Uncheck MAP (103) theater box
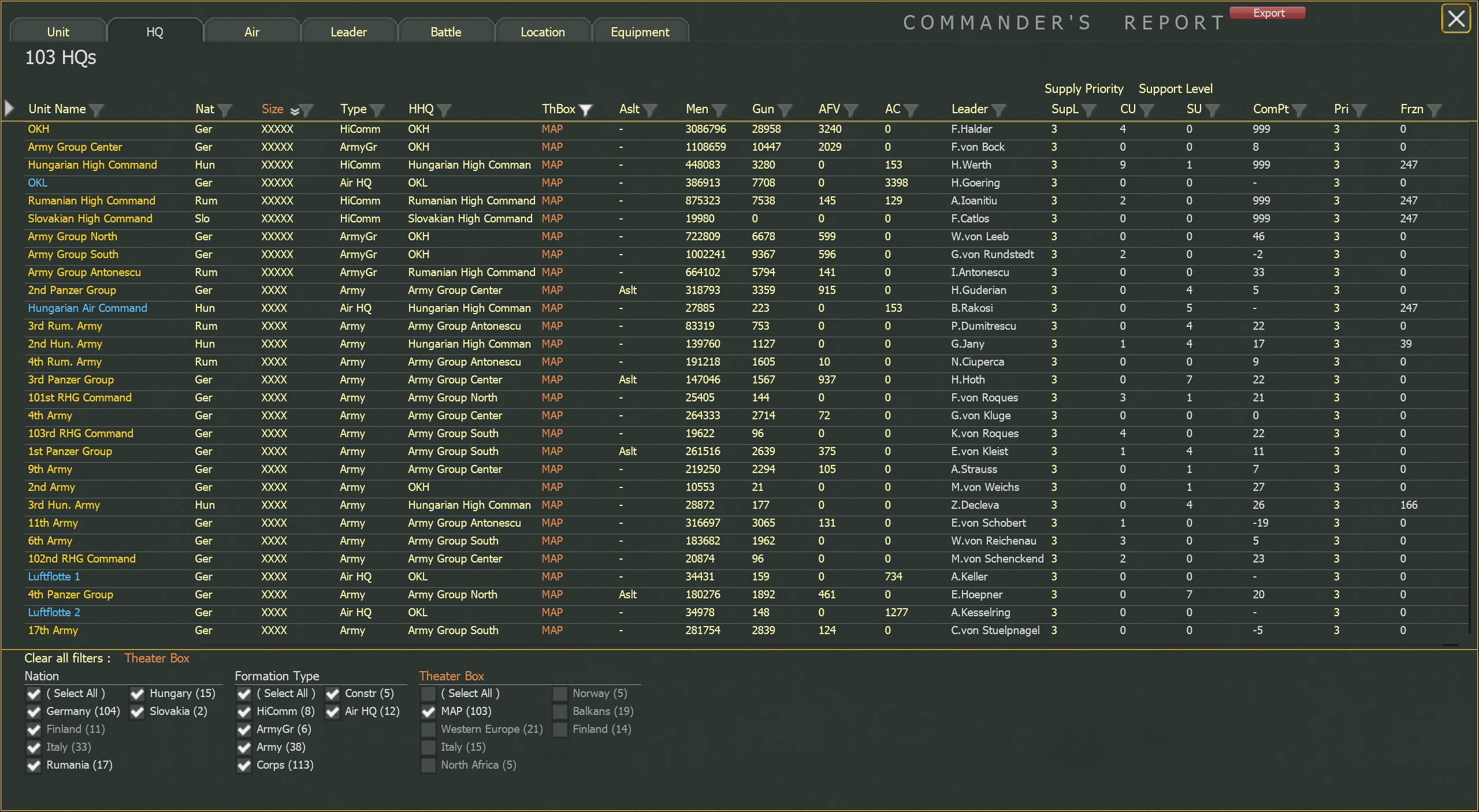Image resolution: width=1479 pixels, height=812 pixels. 428,712
